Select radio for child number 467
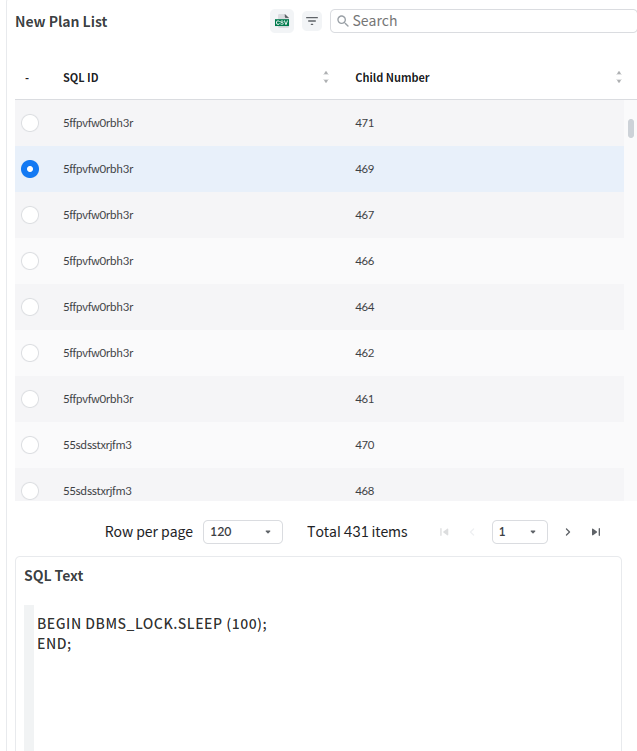The height and width of the screenshot is (751, 637). tap(30, 215)
